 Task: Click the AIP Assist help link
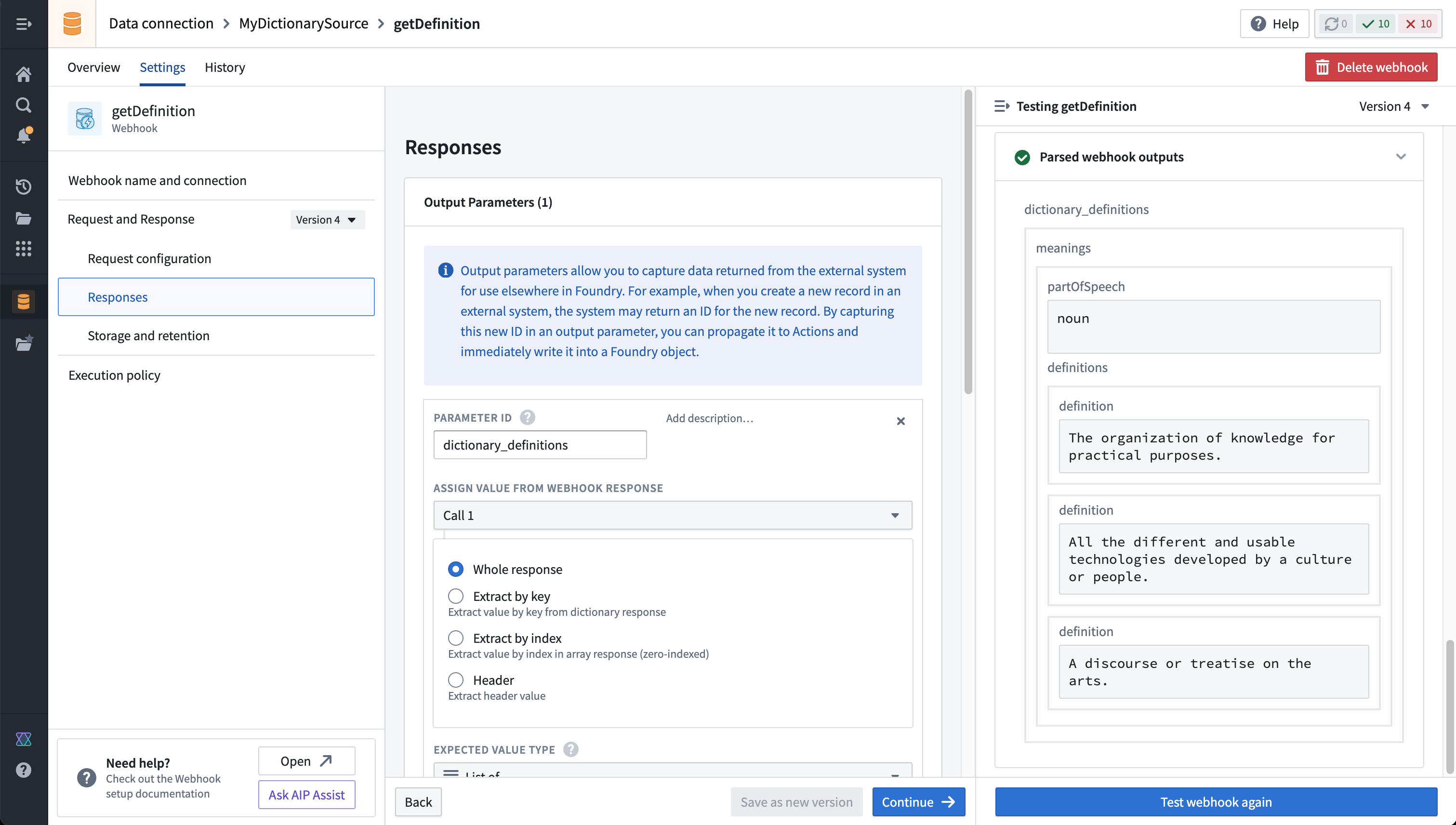tap(306, 794)
